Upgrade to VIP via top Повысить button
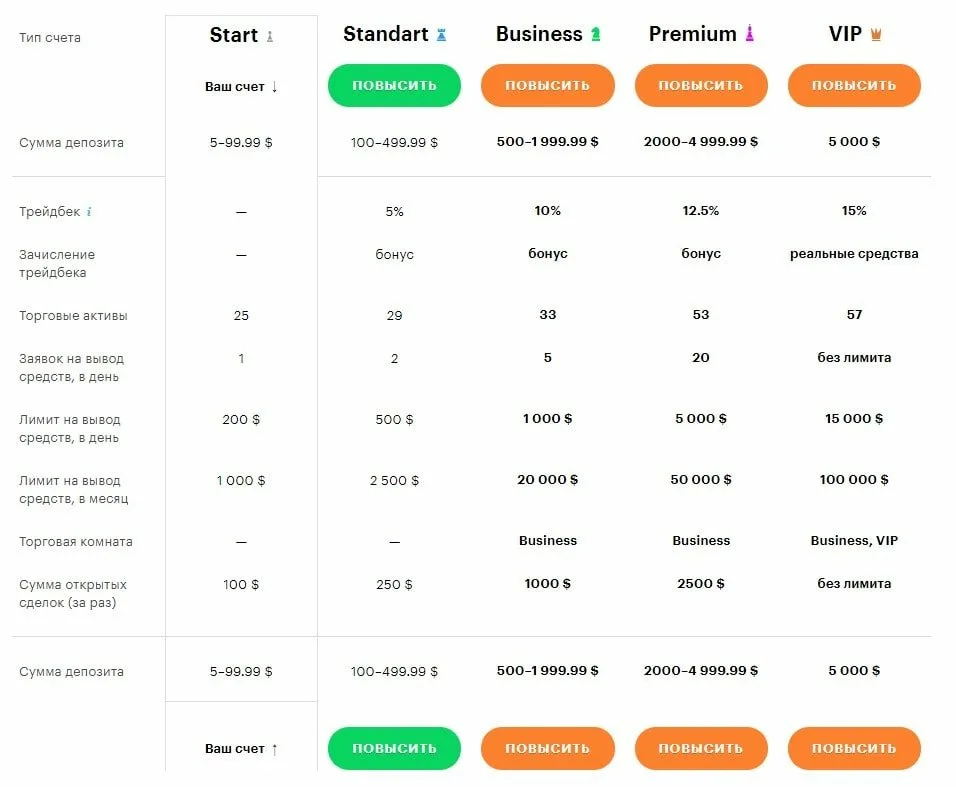 tap(854, 85)
